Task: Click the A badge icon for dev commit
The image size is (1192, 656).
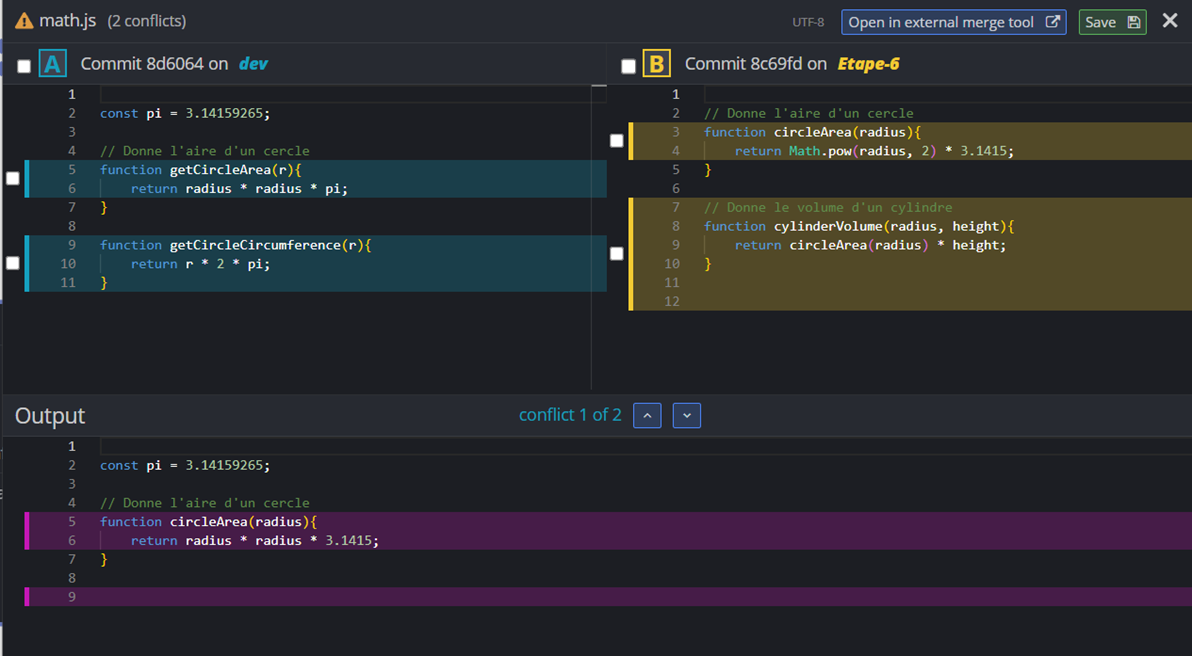Action: pyautogui.click(x=52, y=64)
